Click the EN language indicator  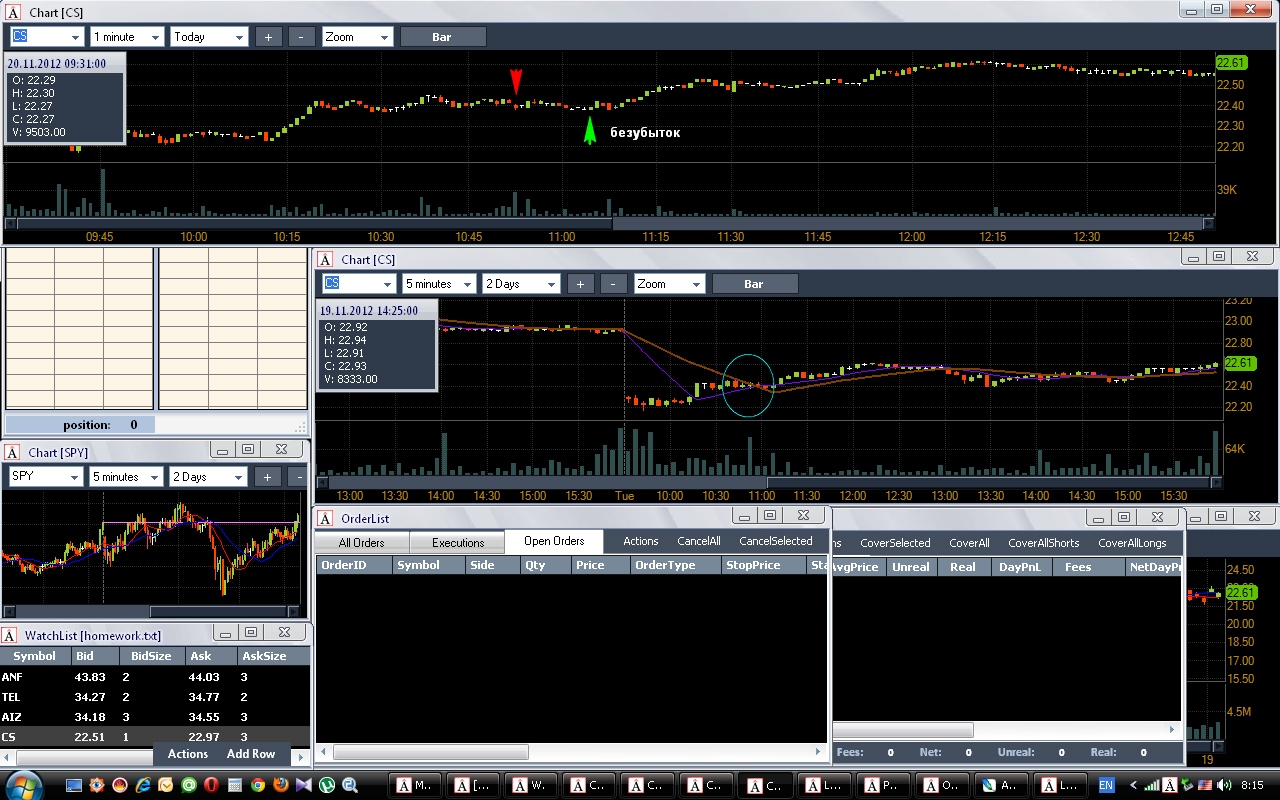[1106, 785]
